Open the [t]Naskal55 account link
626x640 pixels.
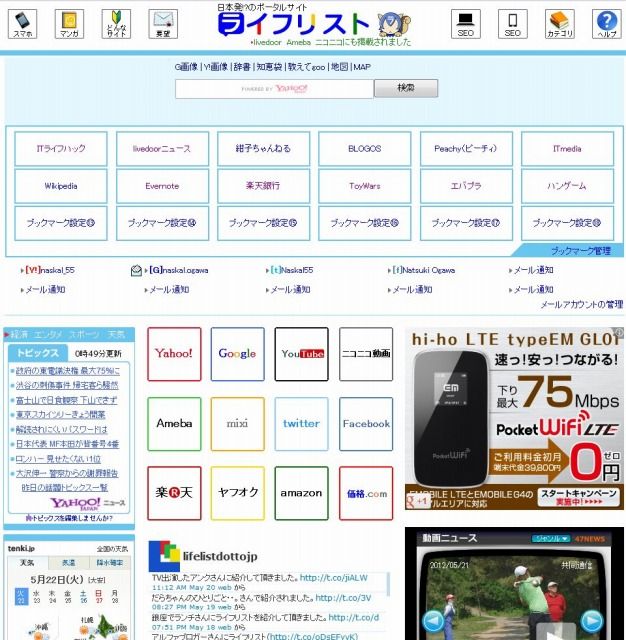292,270
